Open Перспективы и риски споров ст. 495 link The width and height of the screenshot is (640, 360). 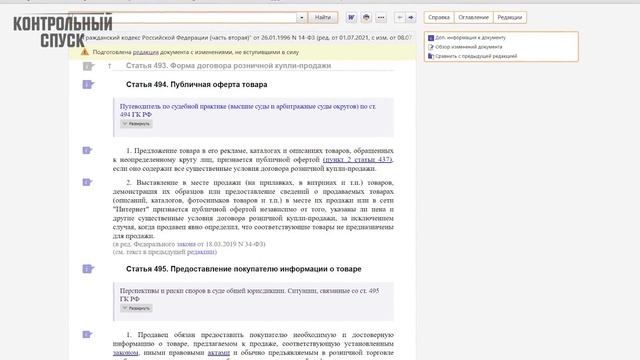pyautogui.click(x=249, y=295)
